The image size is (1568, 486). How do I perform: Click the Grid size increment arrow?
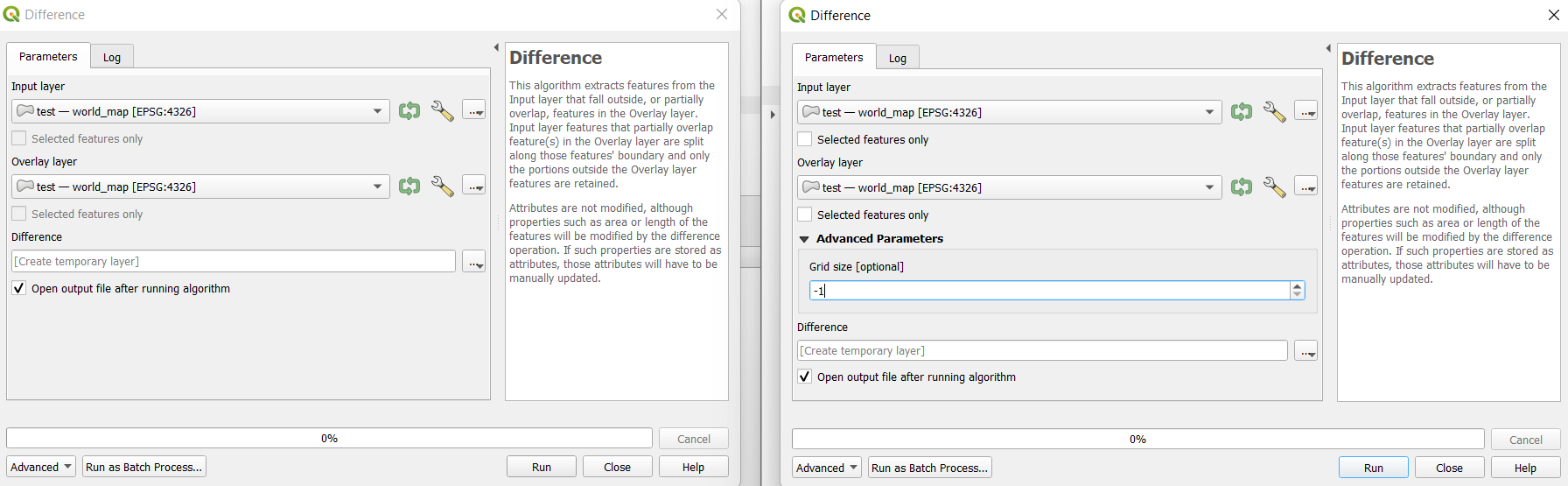pos(1297,285)
